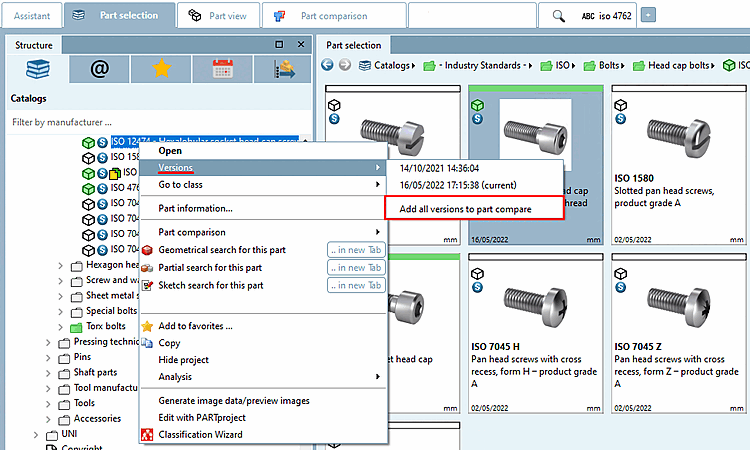Go back with the left arrow button
The width and height of the screenshot is (750, 450).
pyautogui.click(x=327, y=65)
